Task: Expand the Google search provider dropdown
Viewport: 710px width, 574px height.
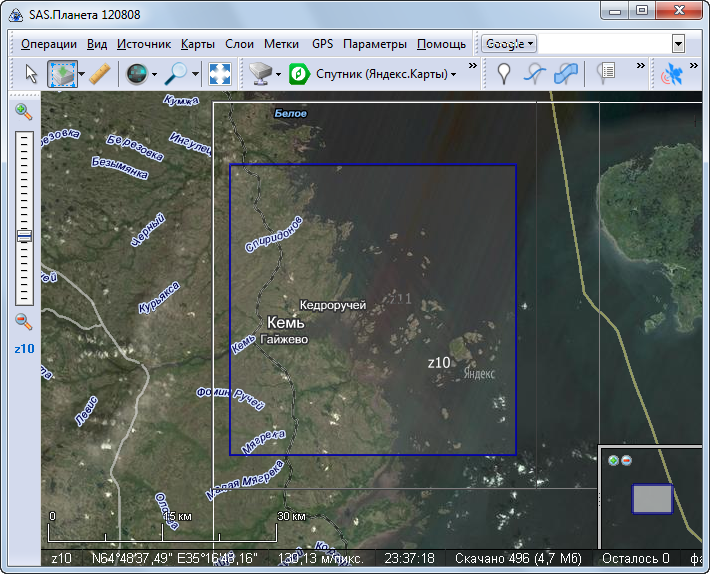Action: [509, 44]
